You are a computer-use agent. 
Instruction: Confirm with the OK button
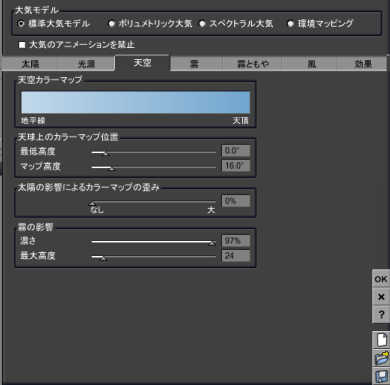click(381, 279)
